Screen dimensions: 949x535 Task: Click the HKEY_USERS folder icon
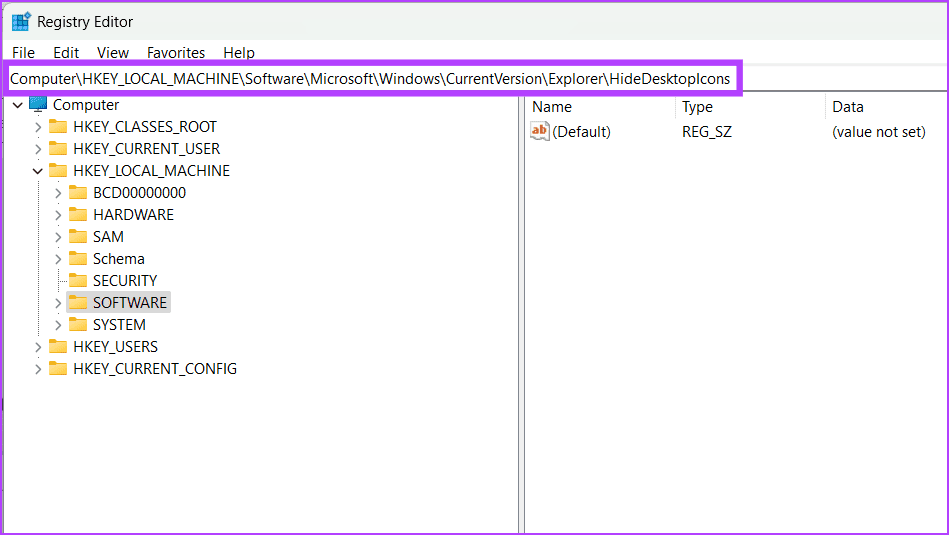tap(58, 346)
